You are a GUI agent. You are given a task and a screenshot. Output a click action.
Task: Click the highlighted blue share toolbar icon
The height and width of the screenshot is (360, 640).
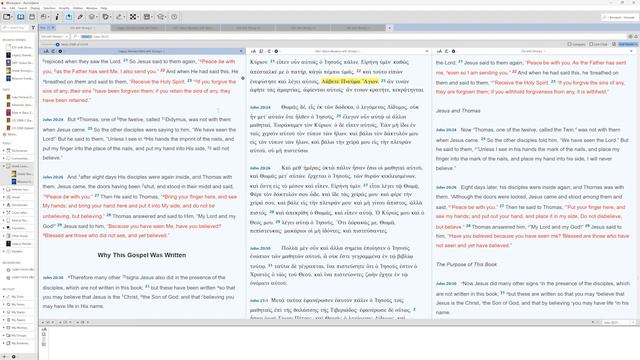point(69,17)
